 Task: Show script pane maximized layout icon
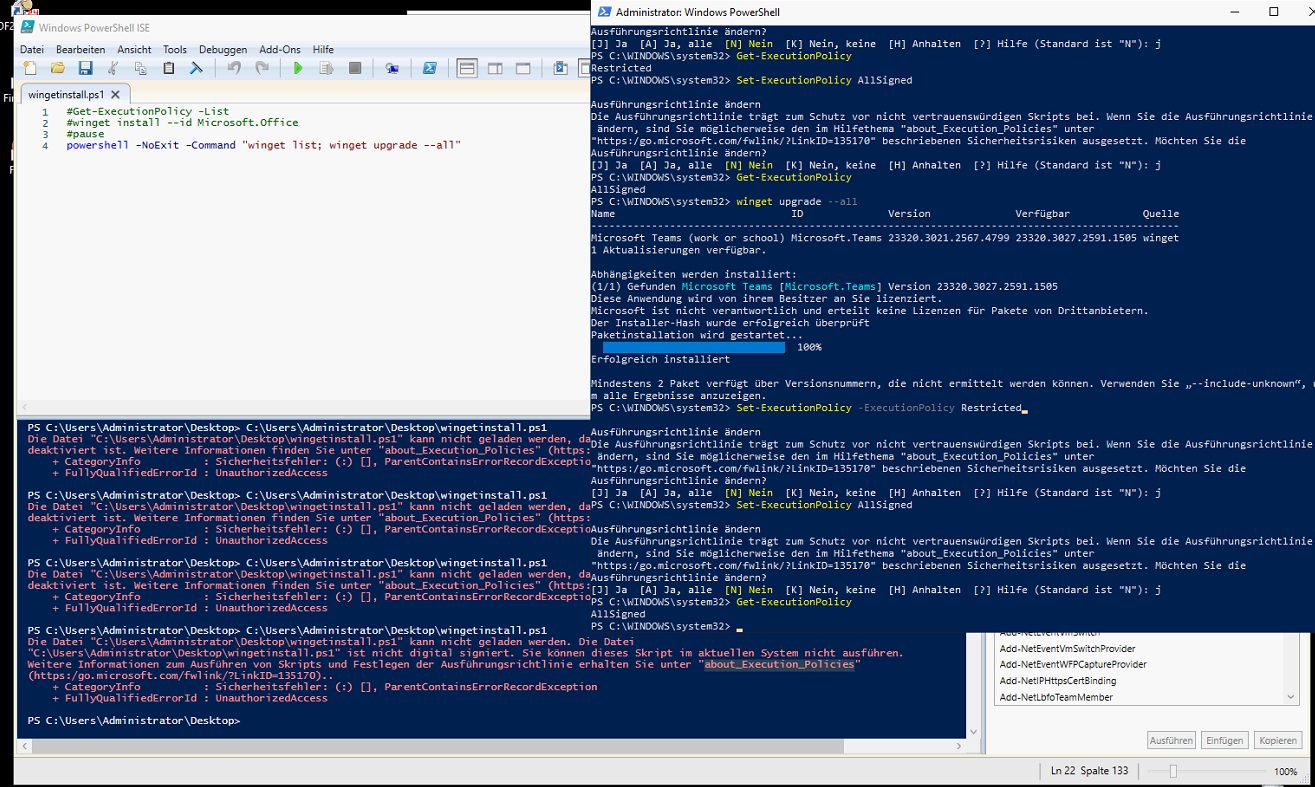tap(523, 68)
